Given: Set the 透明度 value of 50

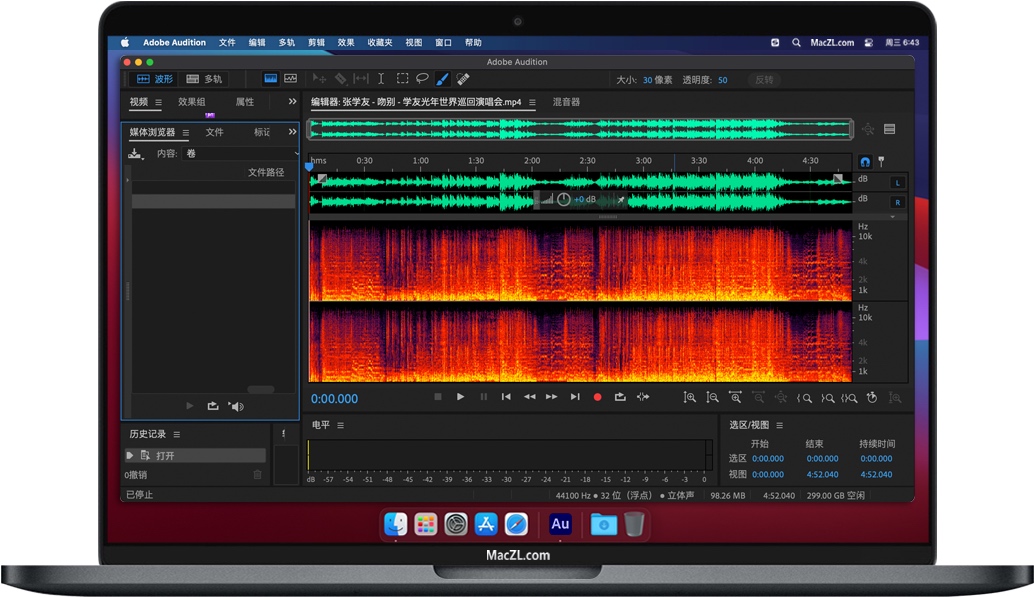Looking at the screenshot, I should (722, 79).
